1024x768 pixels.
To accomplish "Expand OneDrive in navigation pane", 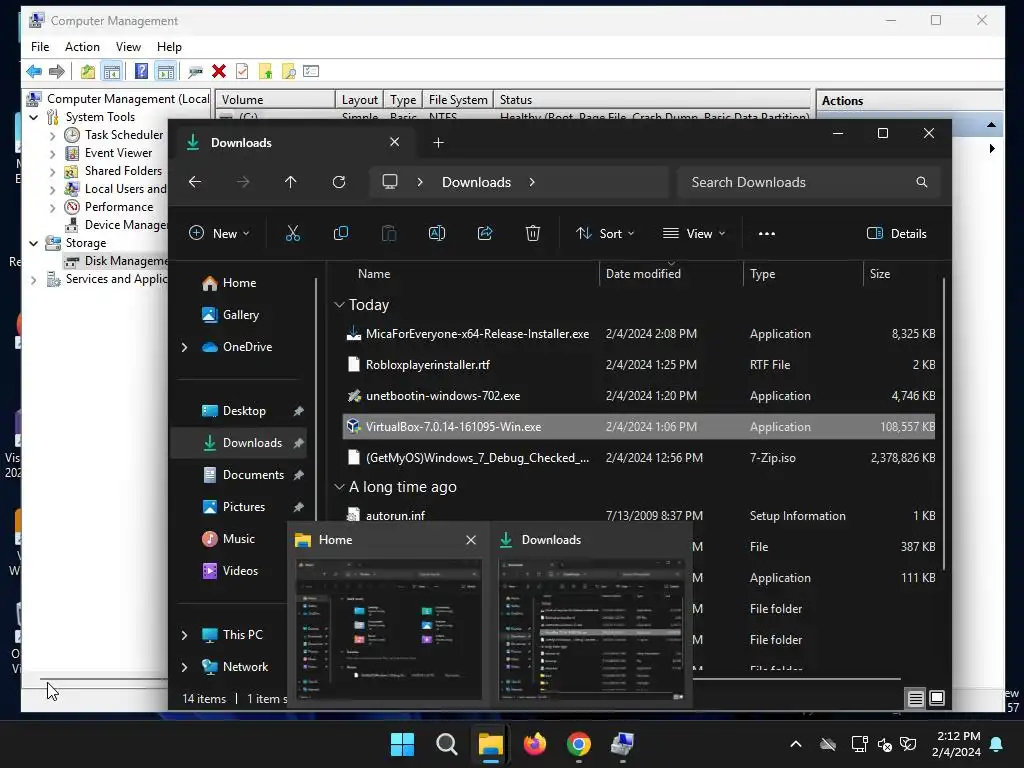I will pyautogui.click(x=184, y=347).
